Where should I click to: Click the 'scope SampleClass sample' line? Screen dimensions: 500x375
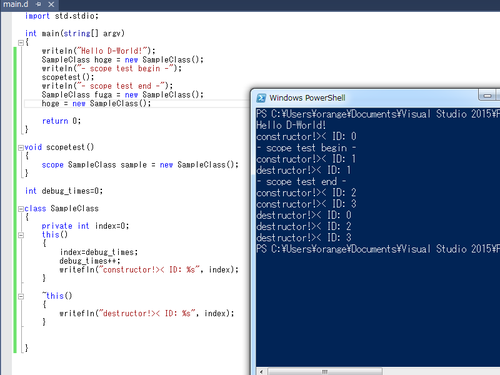coord(140,165)
